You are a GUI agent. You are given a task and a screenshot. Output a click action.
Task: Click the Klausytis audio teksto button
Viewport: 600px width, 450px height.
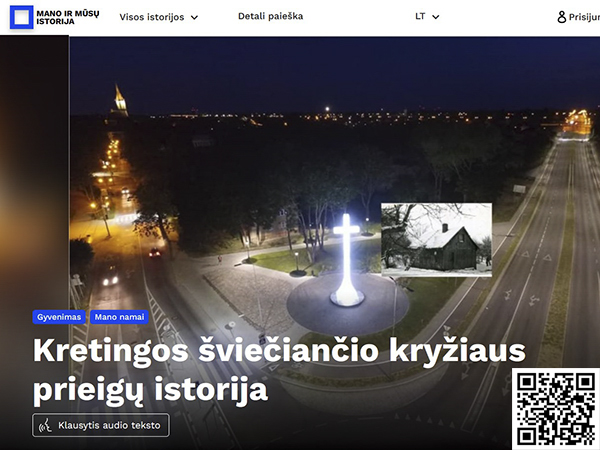101,425
